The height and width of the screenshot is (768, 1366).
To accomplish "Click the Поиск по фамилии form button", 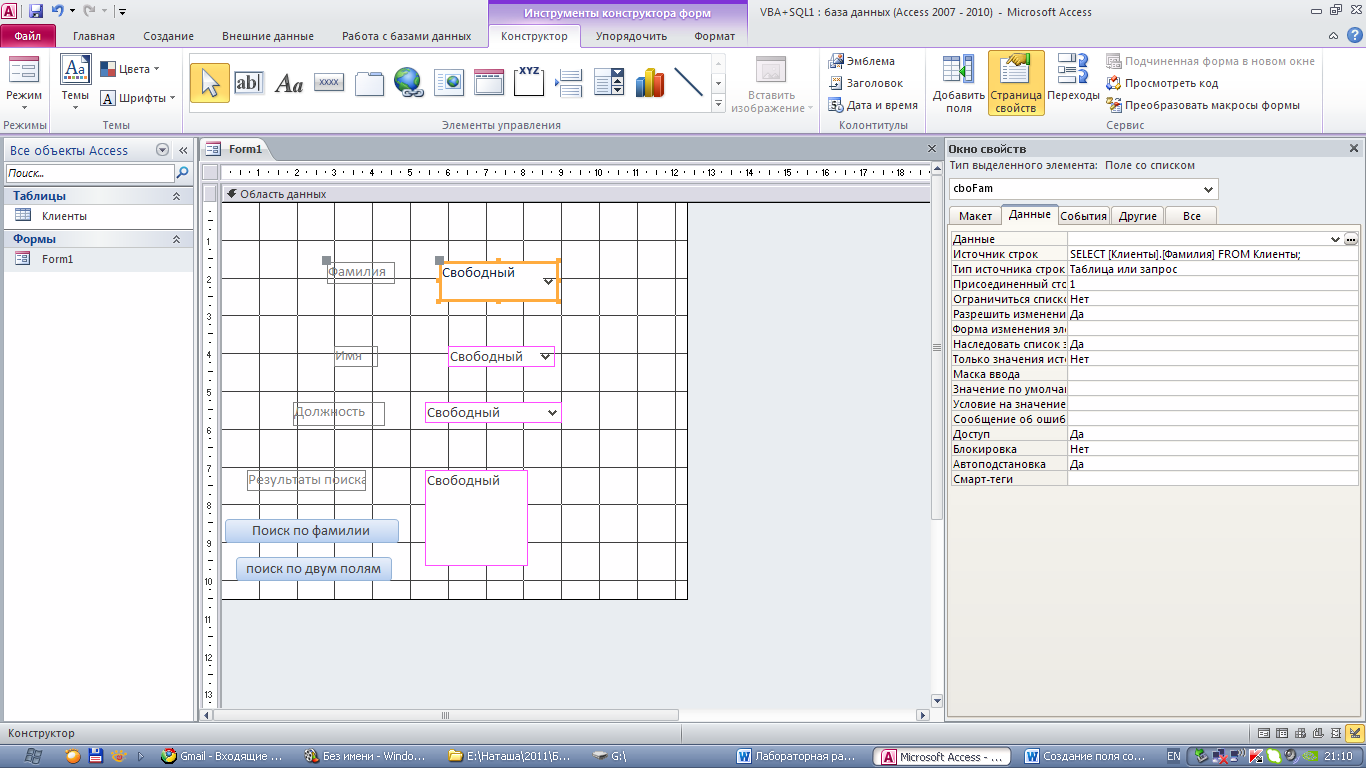I will tap(311, 531).
